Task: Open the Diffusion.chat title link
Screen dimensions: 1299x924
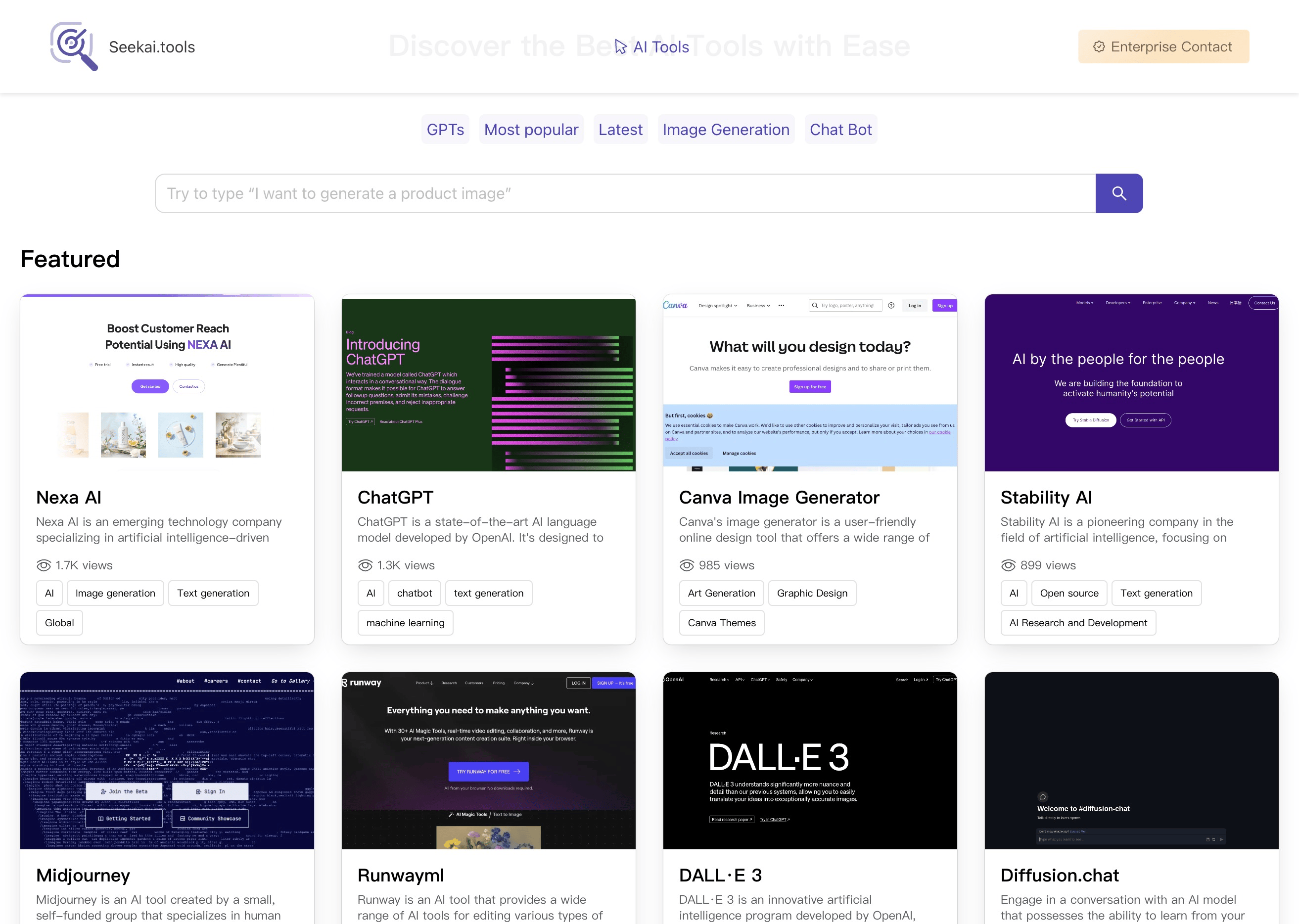Action: click(x=1060, y=875)
